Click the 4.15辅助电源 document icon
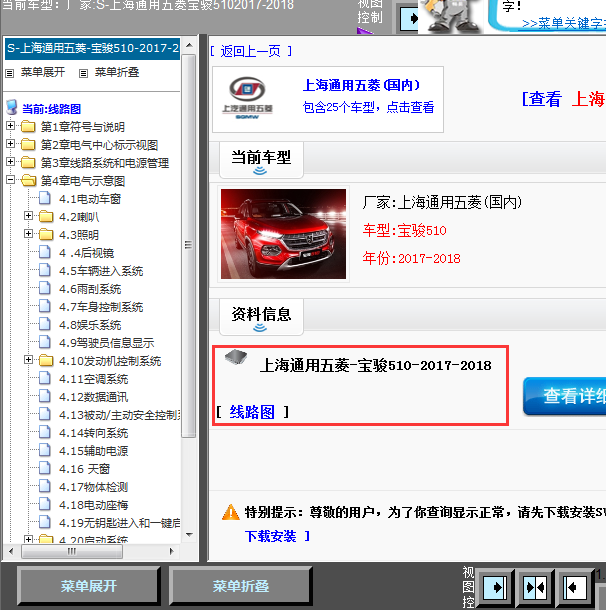This screenshot has width=606, height=610. 45,450
